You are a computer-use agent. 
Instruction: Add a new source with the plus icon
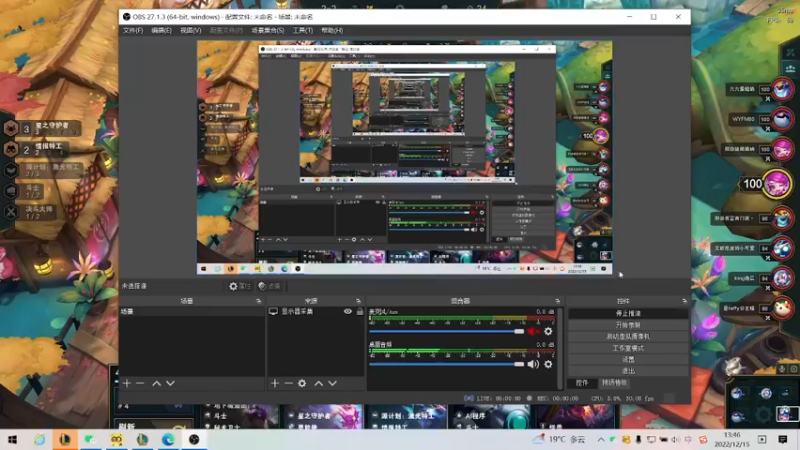(275, 383)
